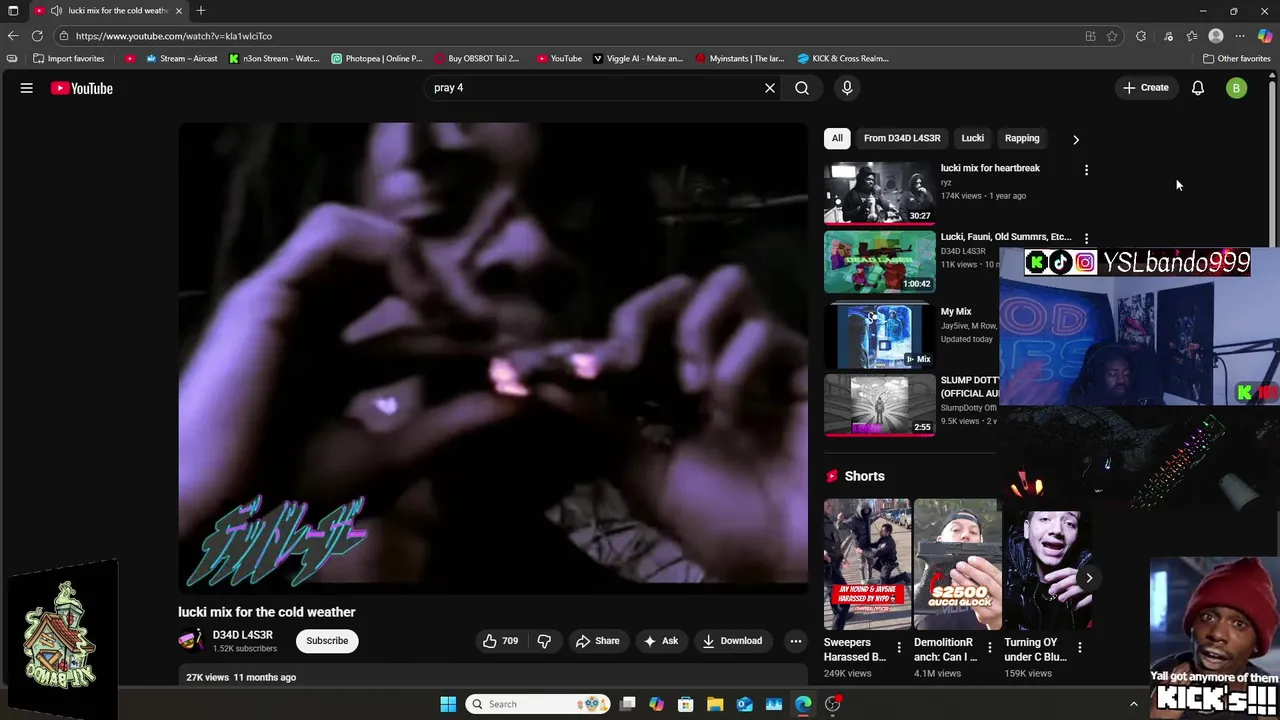Open Task View on taskbar

[627, 704]
